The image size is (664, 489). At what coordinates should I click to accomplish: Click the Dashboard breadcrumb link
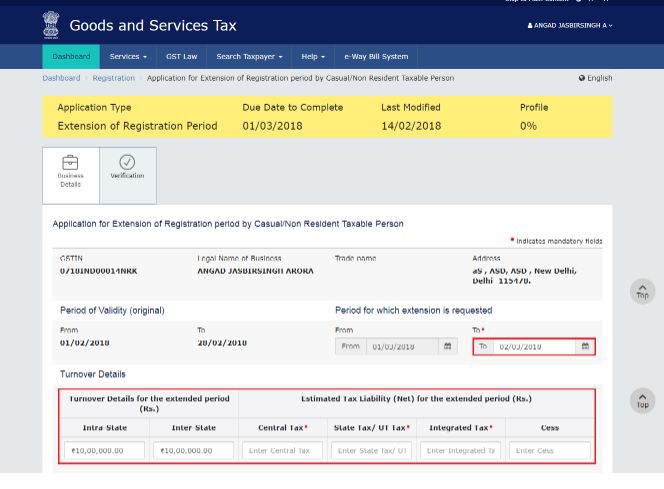click(61, 78)
